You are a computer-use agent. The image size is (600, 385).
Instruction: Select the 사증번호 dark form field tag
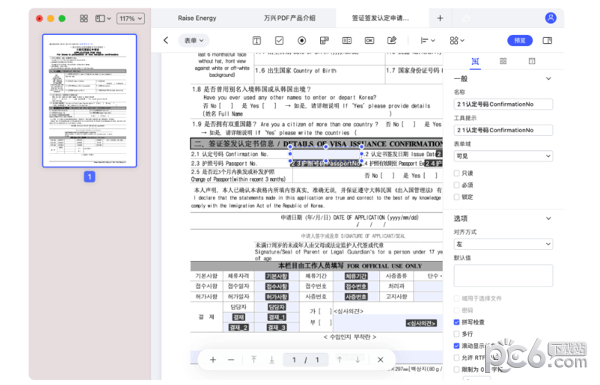[x=356, y=297]
